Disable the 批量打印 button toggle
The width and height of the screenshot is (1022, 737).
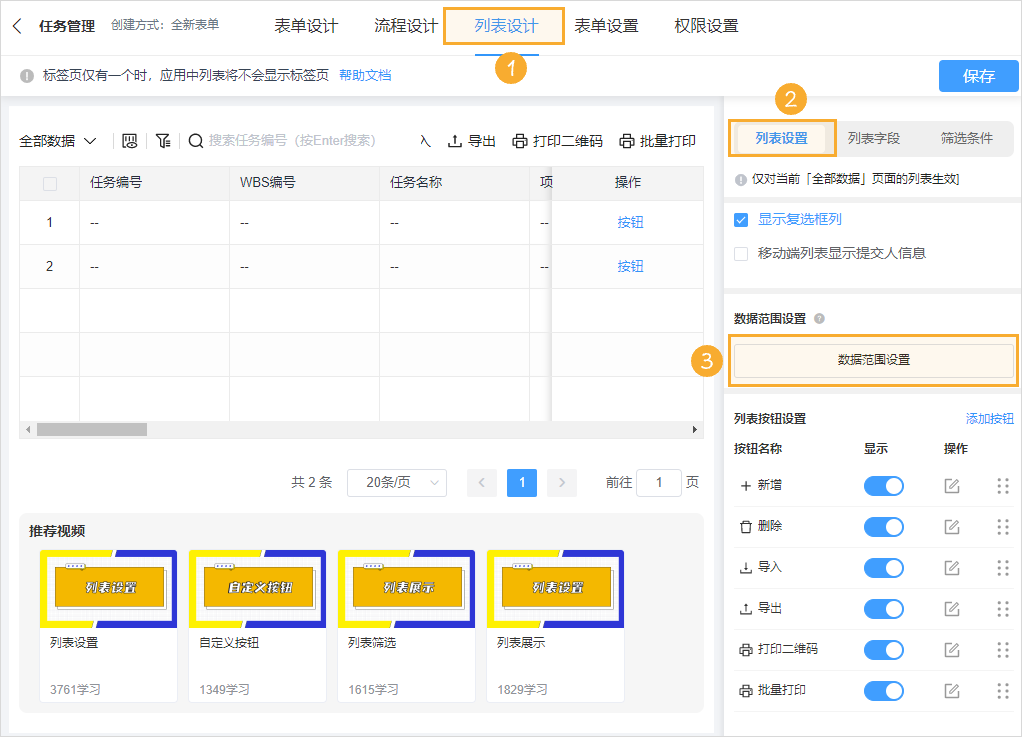(882, 690)
